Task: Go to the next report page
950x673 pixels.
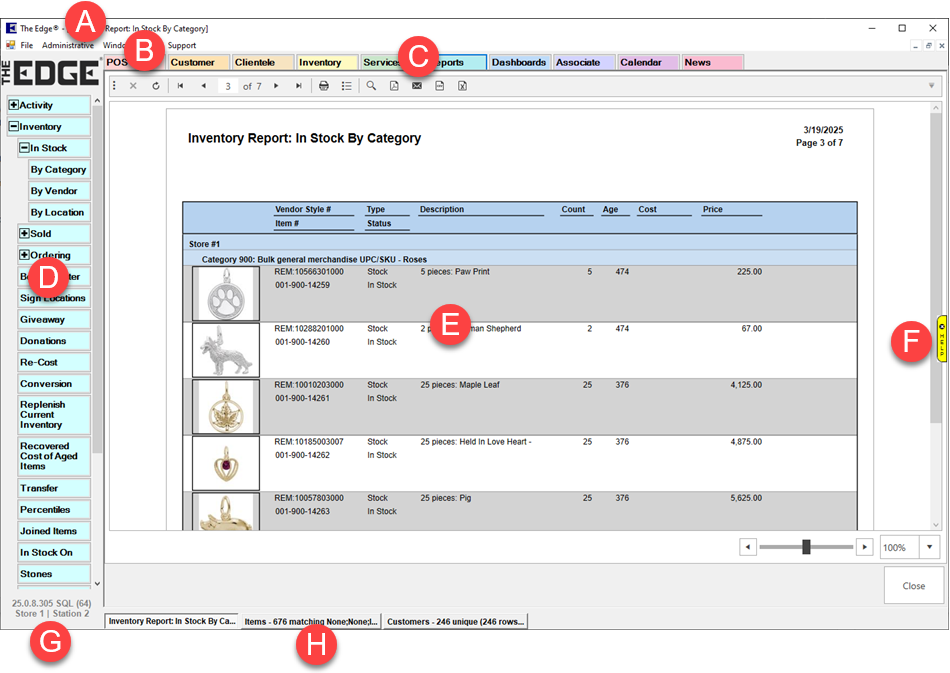Action: [x=275, y=86]
